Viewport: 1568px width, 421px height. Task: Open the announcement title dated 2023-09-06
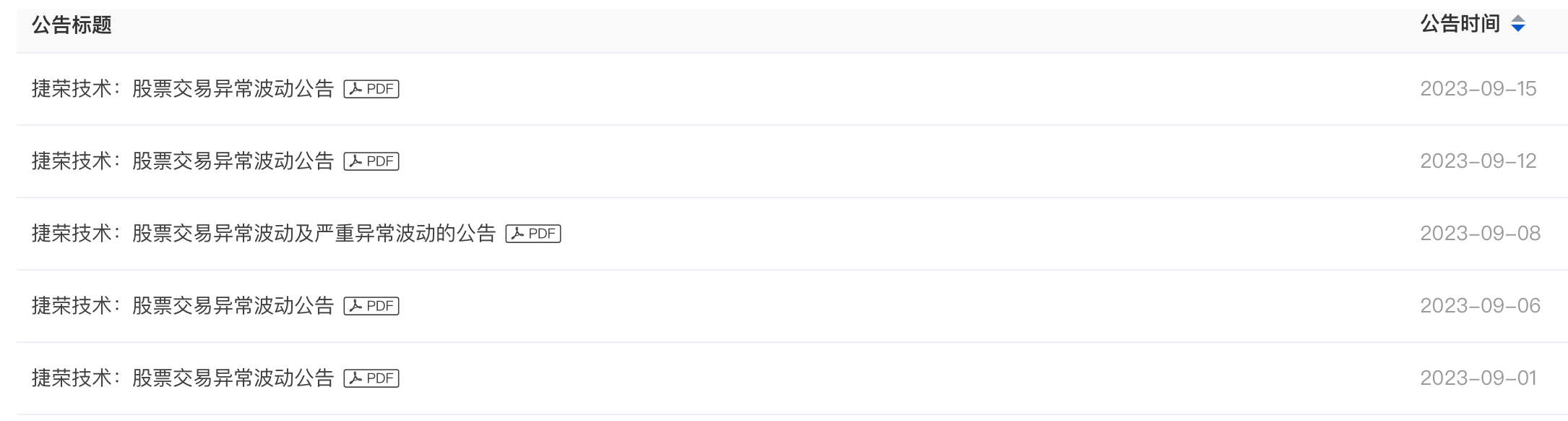click(182, 306)
